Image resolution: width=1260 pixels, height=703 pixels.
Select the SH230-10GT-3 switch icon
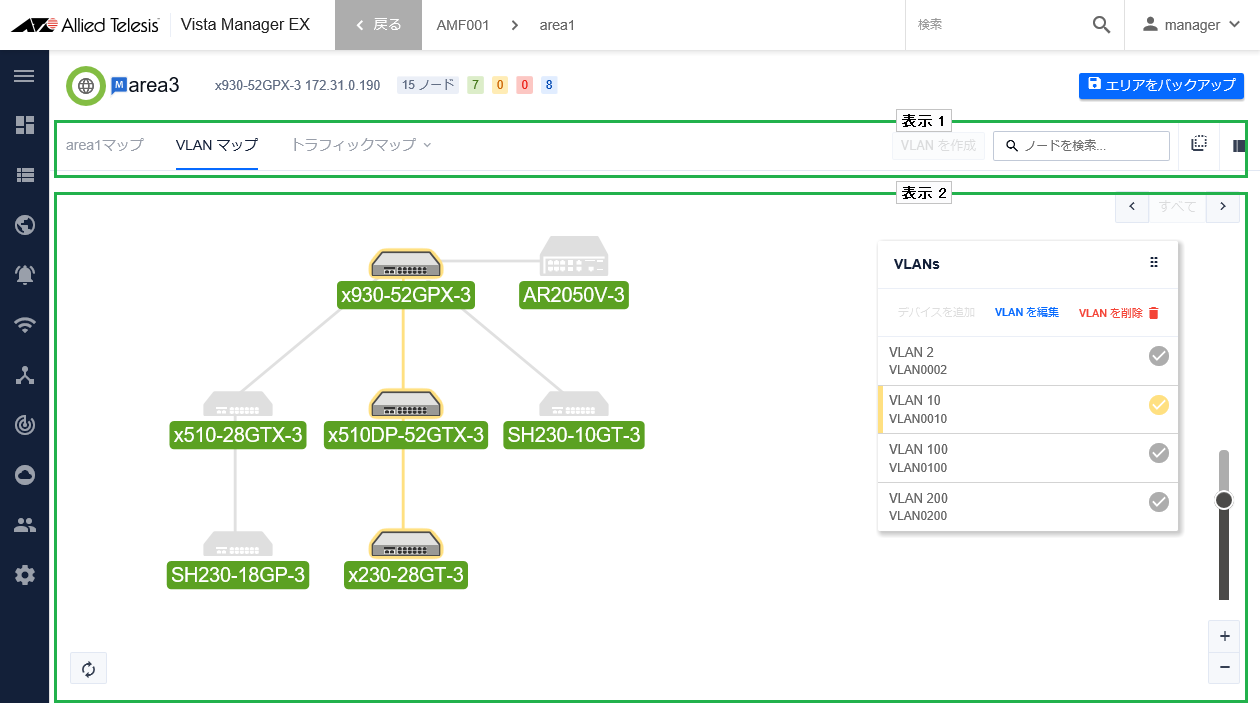[x=574, y=404]
